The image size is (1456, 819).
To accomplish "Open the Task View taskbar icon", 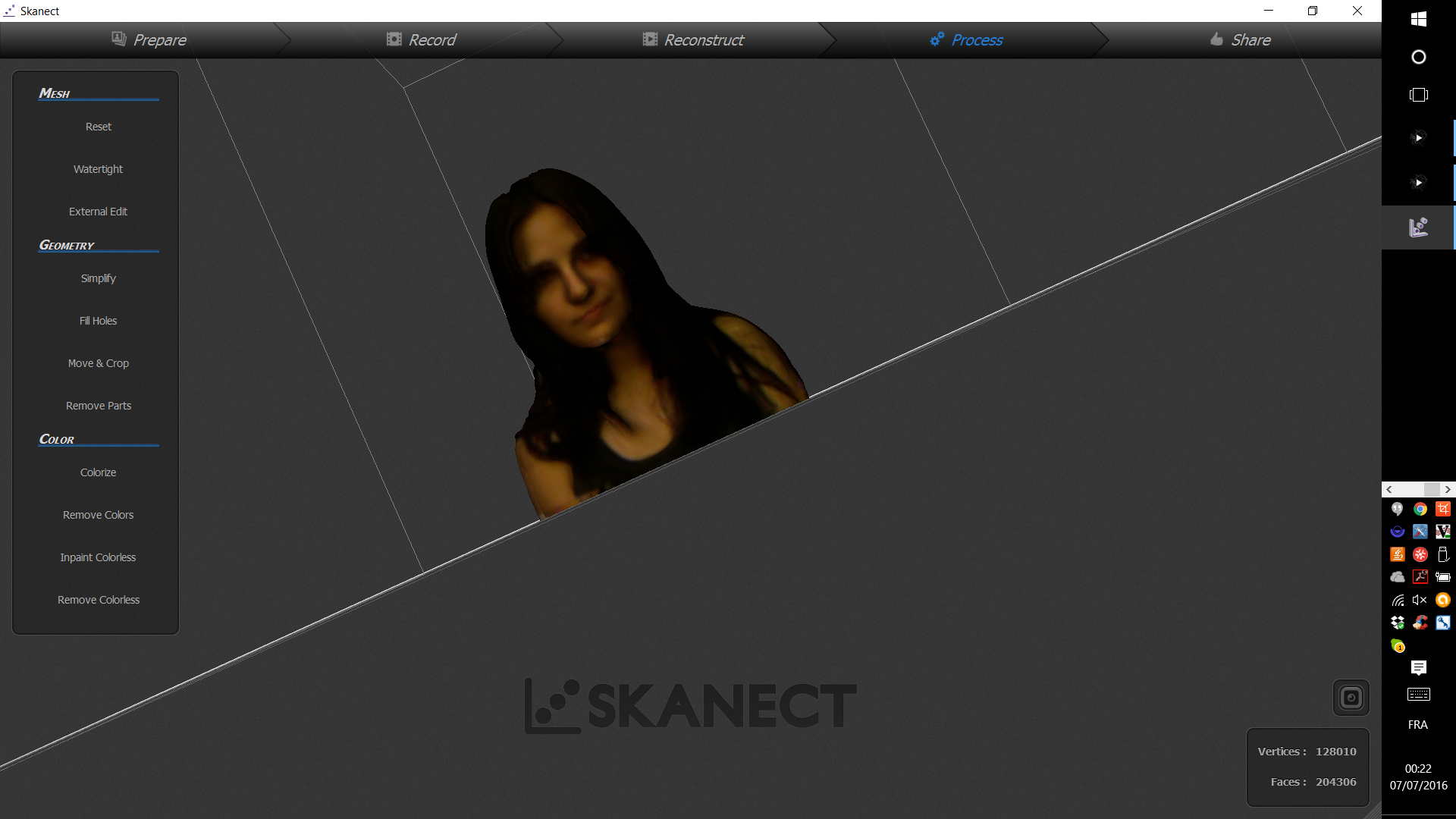I will [x=1418, y=95].
